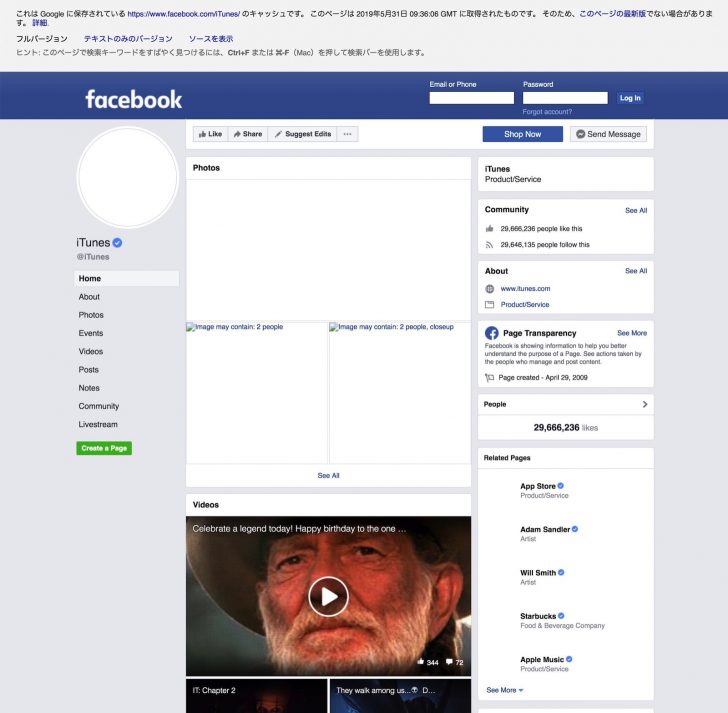
Task: Click the category icon beside Product/Service link
Action: click(x=489, y=305)
